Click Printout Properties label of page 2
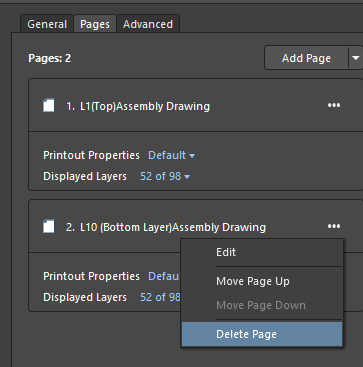The width and height of the screenshot is (363, 367). pos(91,276)
